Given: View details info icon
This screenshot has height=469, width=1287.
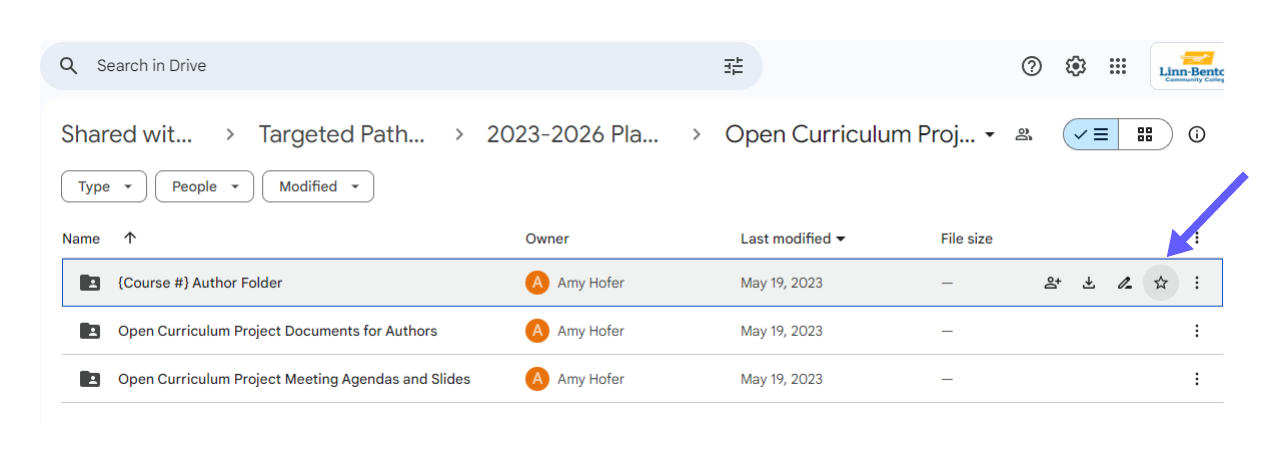Looking at the screenshot, I should tap(1197, 134).
